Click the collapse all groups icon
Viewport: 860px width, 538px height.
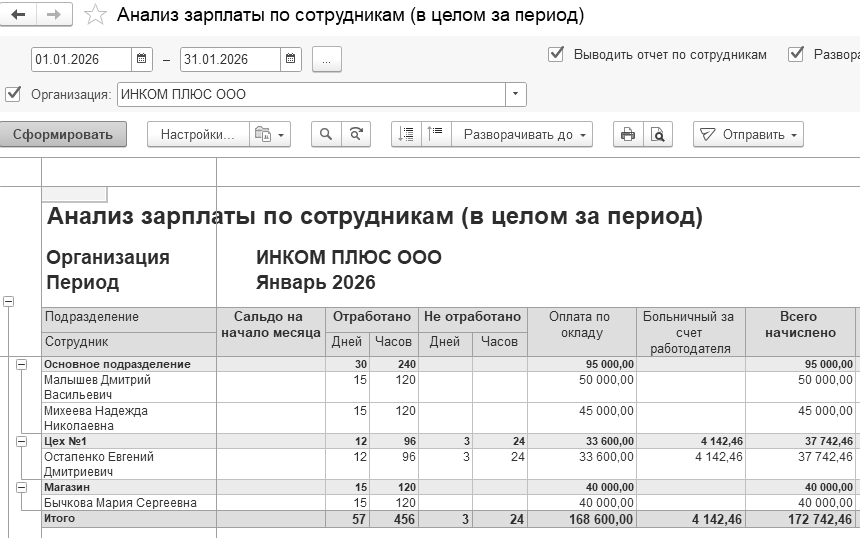(x=436, y=134)
